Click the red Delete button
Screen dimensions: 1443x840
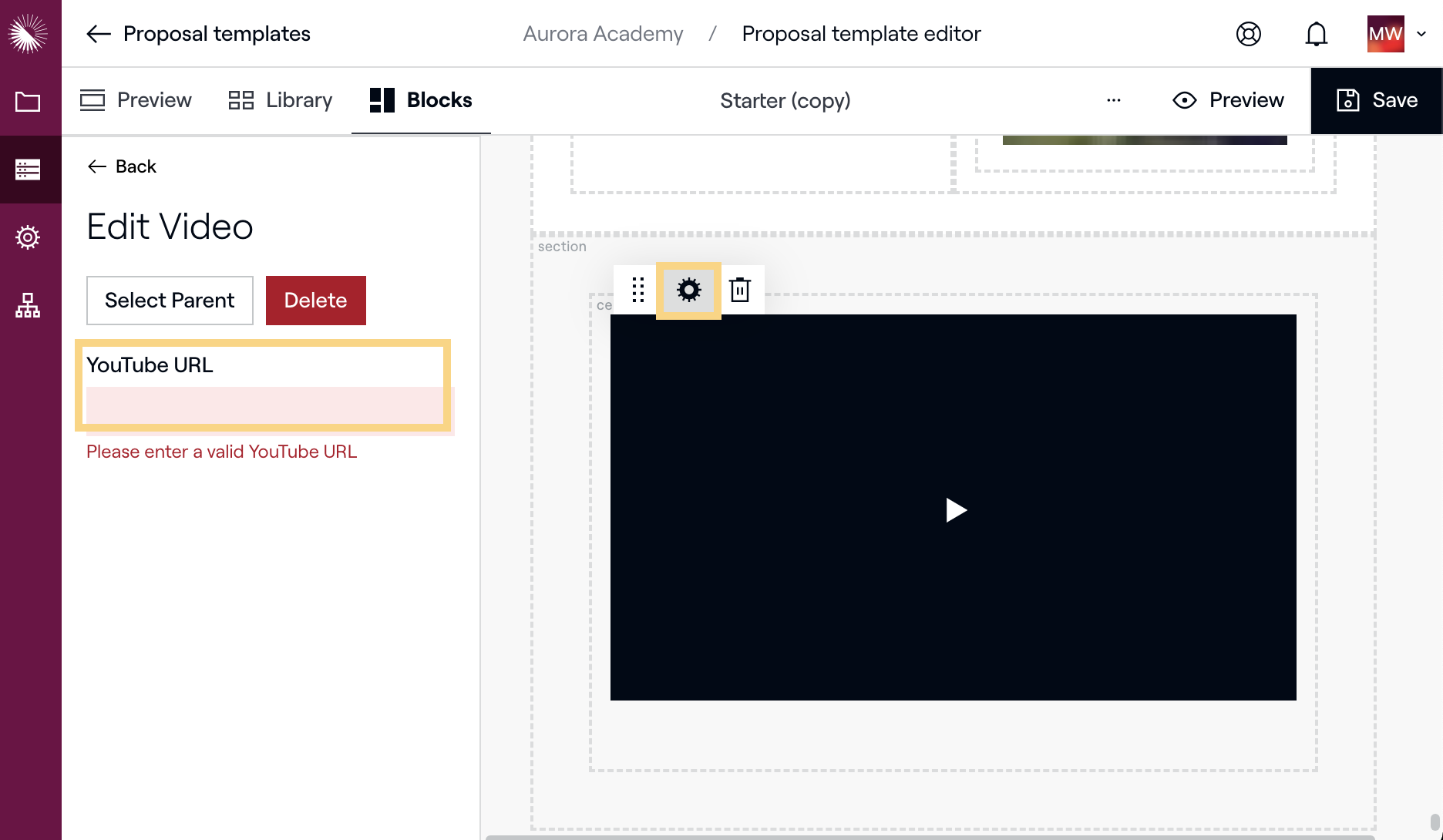tap(315, 301)
